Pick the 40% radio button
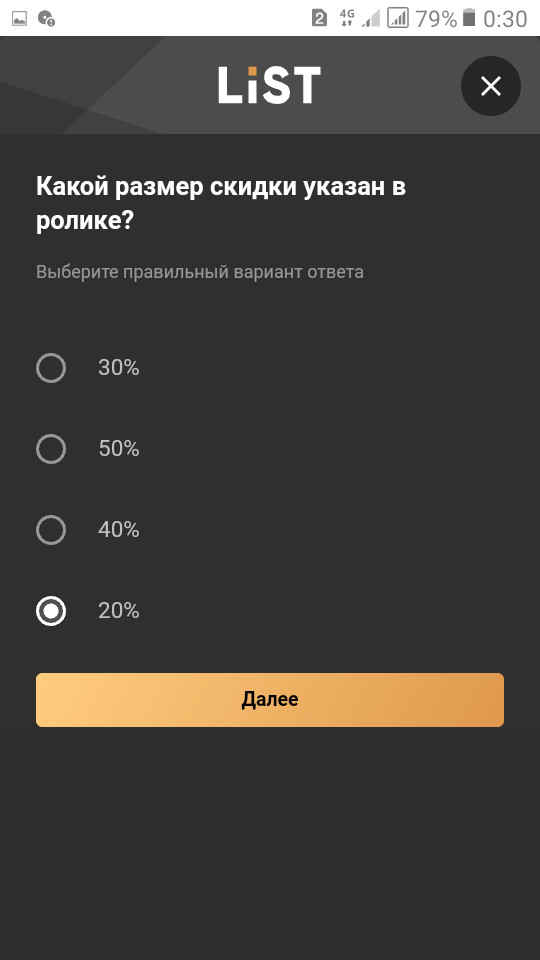Image resolution: width=540 pixels, height=960 pixels. tap(51, 530)
